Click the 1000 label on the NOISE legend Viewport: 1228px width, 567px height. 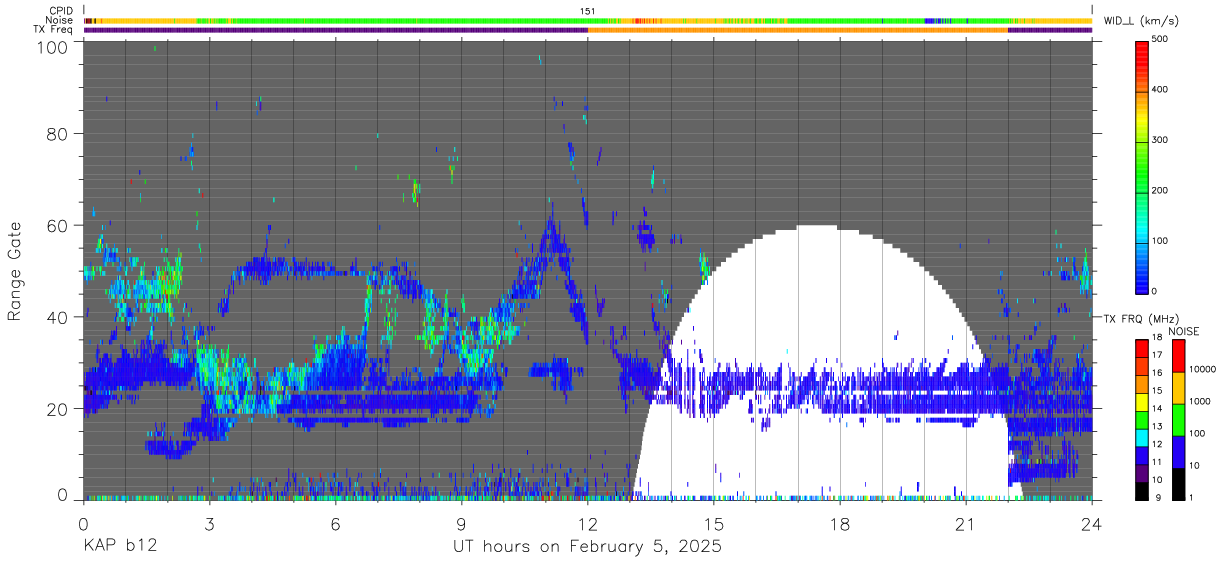click(x=1200, y=401)
